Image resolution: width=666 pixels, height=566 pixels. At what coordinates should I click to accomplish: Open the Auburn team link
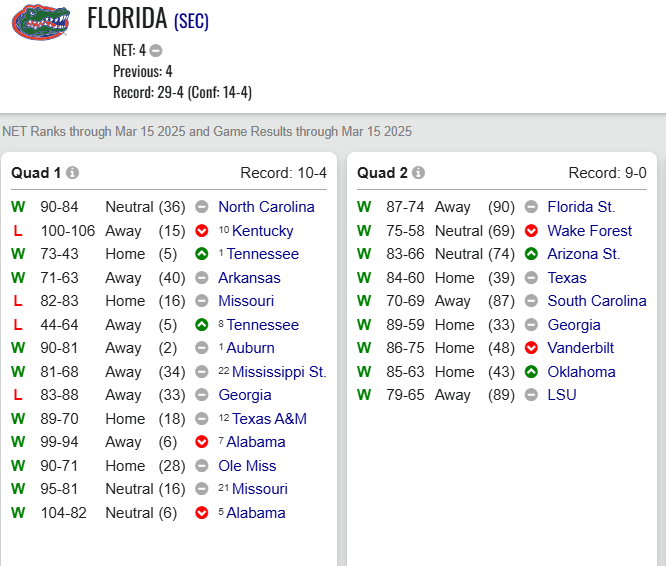point(250,348)
